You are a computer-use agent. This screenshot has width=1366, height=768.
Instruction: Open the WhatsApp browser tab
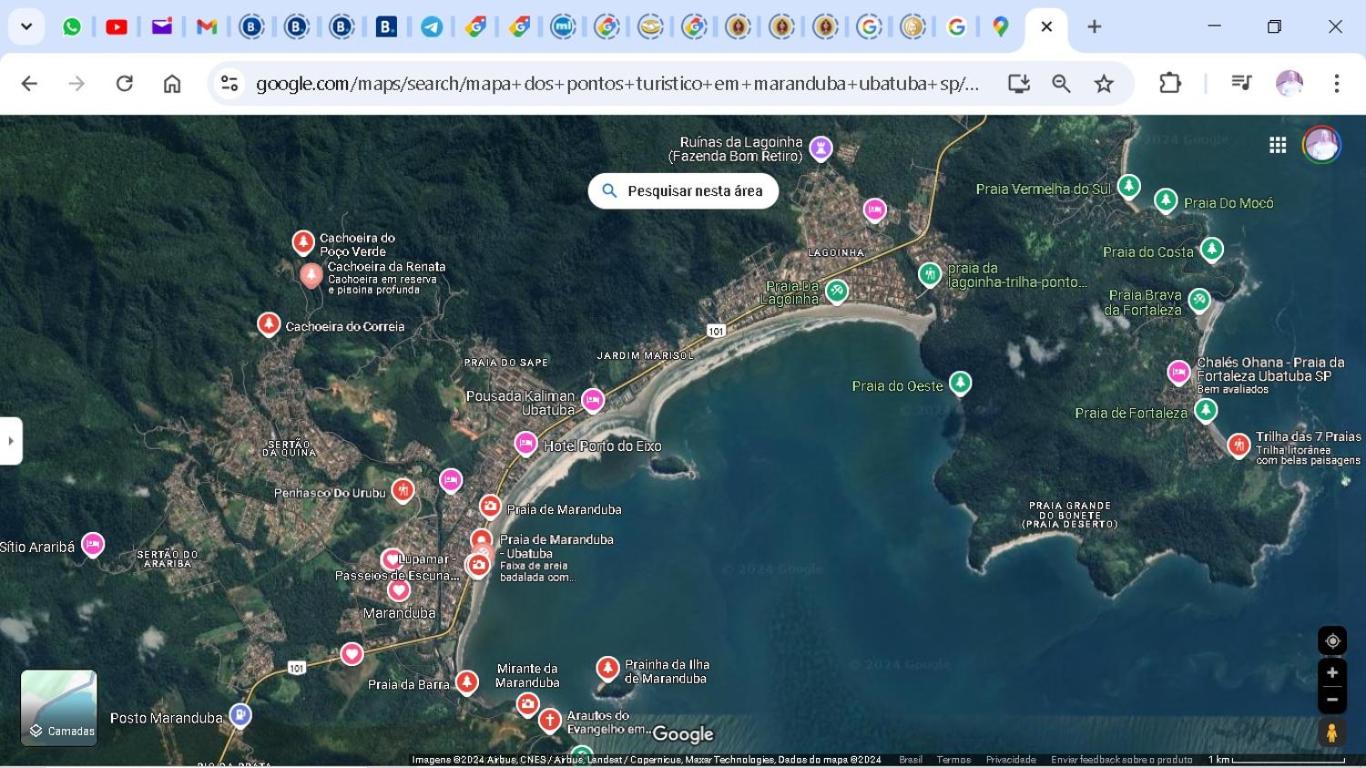coord(72,27)
